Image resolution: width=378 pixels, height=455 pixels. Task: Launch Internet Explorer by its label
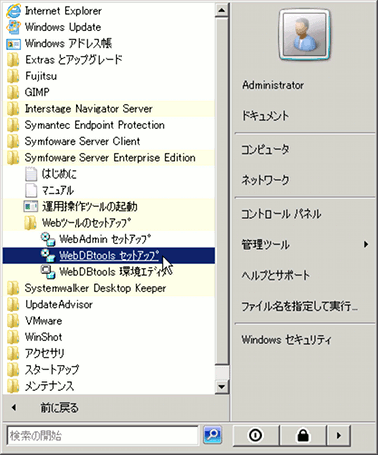[x=63, y=11]
